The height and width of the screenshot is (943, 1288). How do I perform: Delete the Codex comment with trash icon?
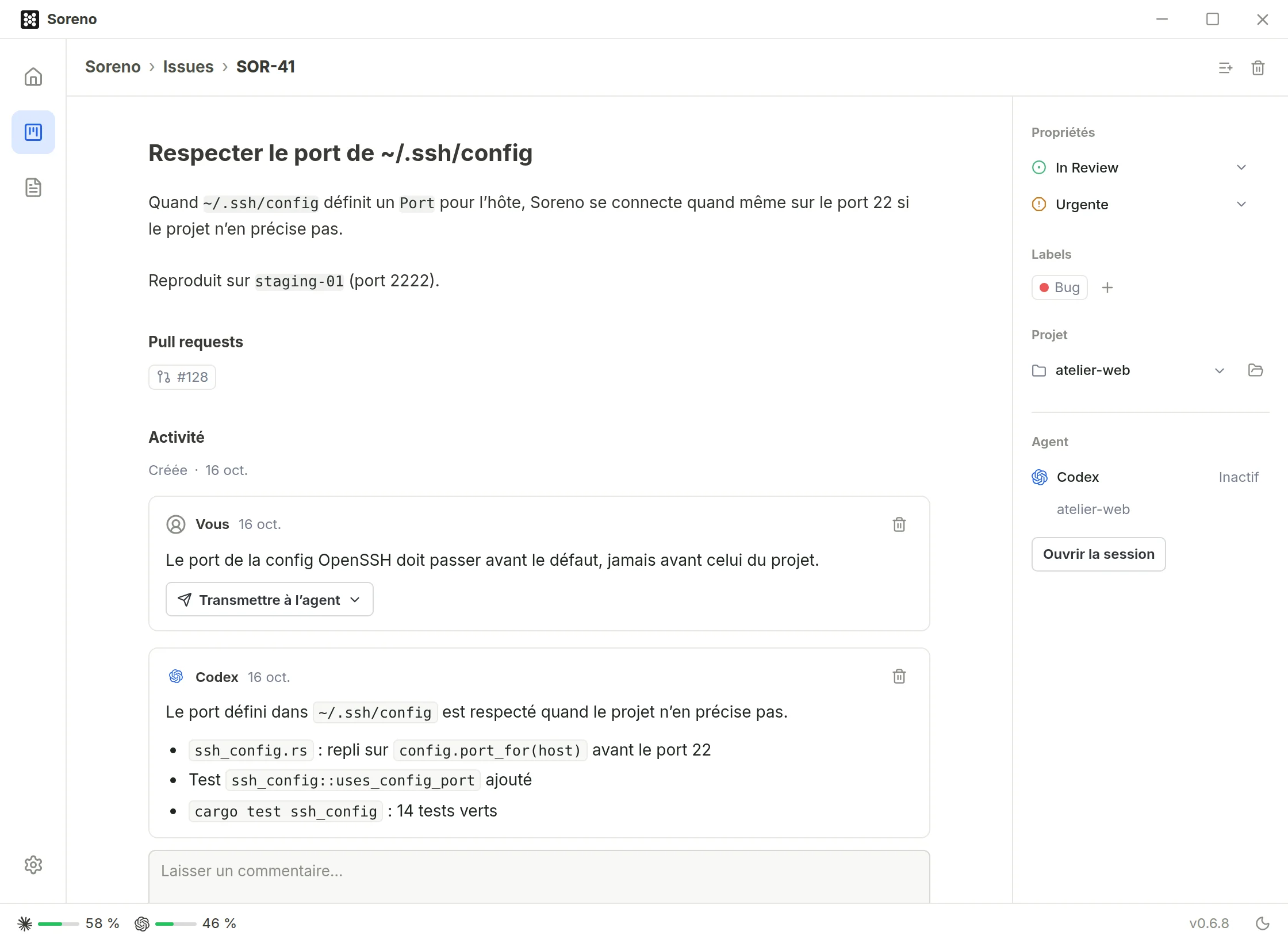899,676
